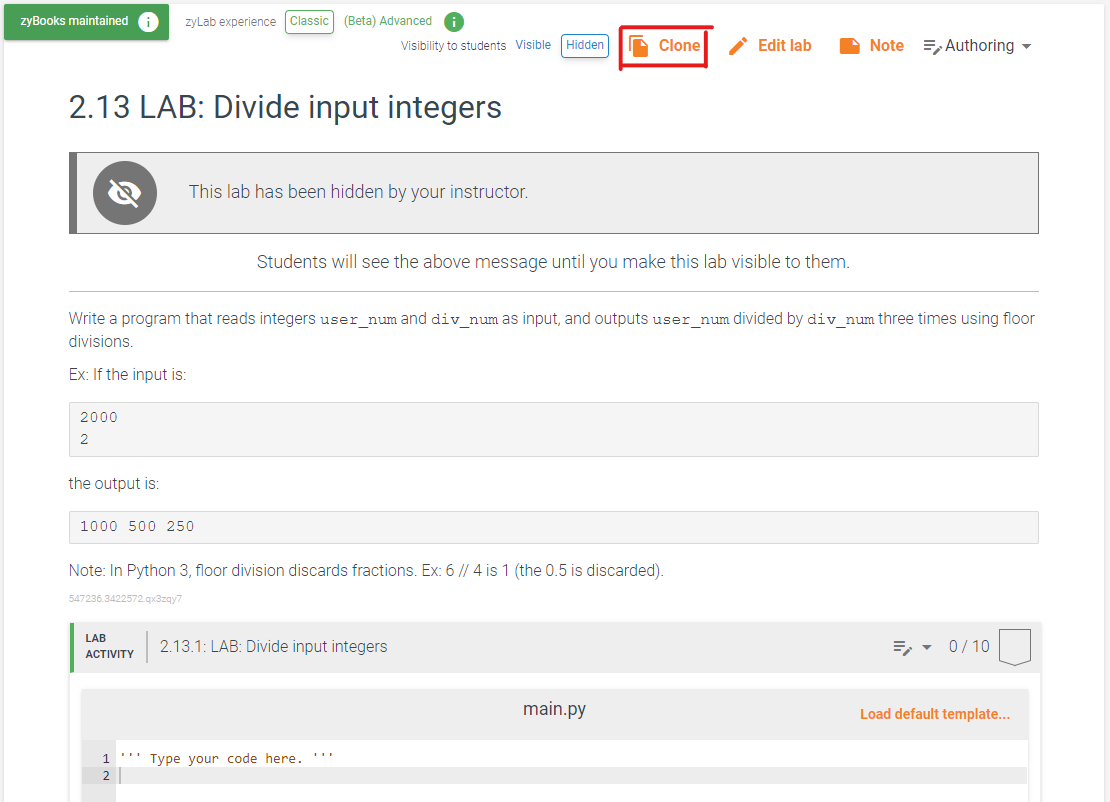This screenshot has width=1110, height=802.
Task: Click the lab activity edit-list icon
Action: (902, 647)
